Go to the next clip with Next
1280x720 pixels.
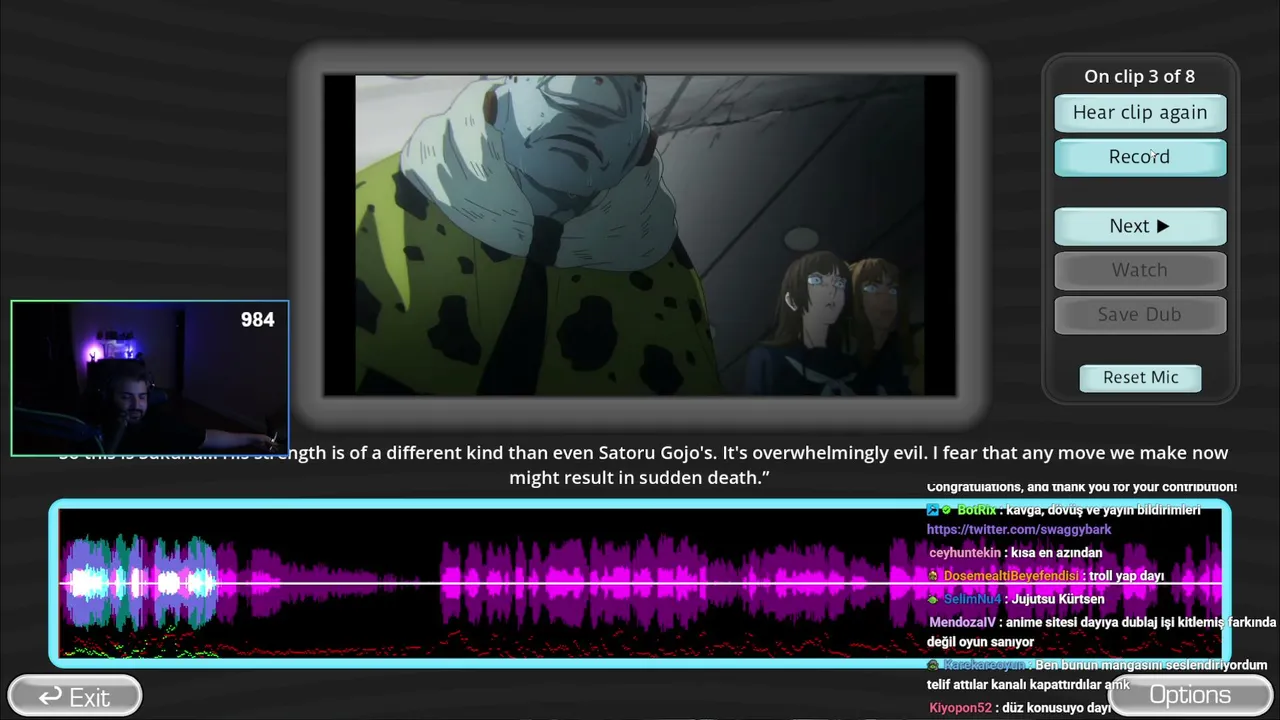pos(1140,226)
